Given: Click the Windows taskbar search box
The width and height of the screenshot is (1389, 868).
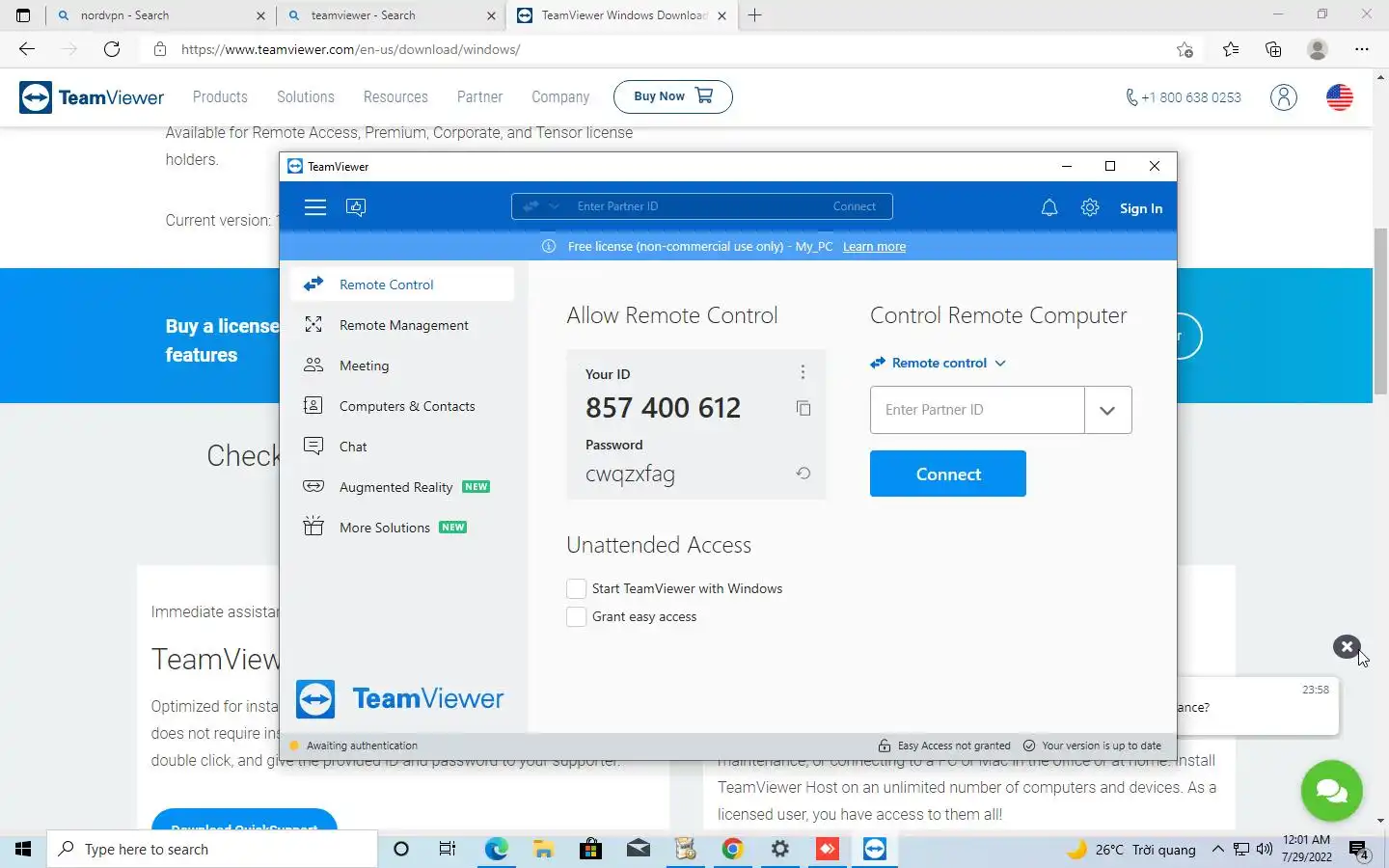Looking at the screenshot, I should [212, 849].
